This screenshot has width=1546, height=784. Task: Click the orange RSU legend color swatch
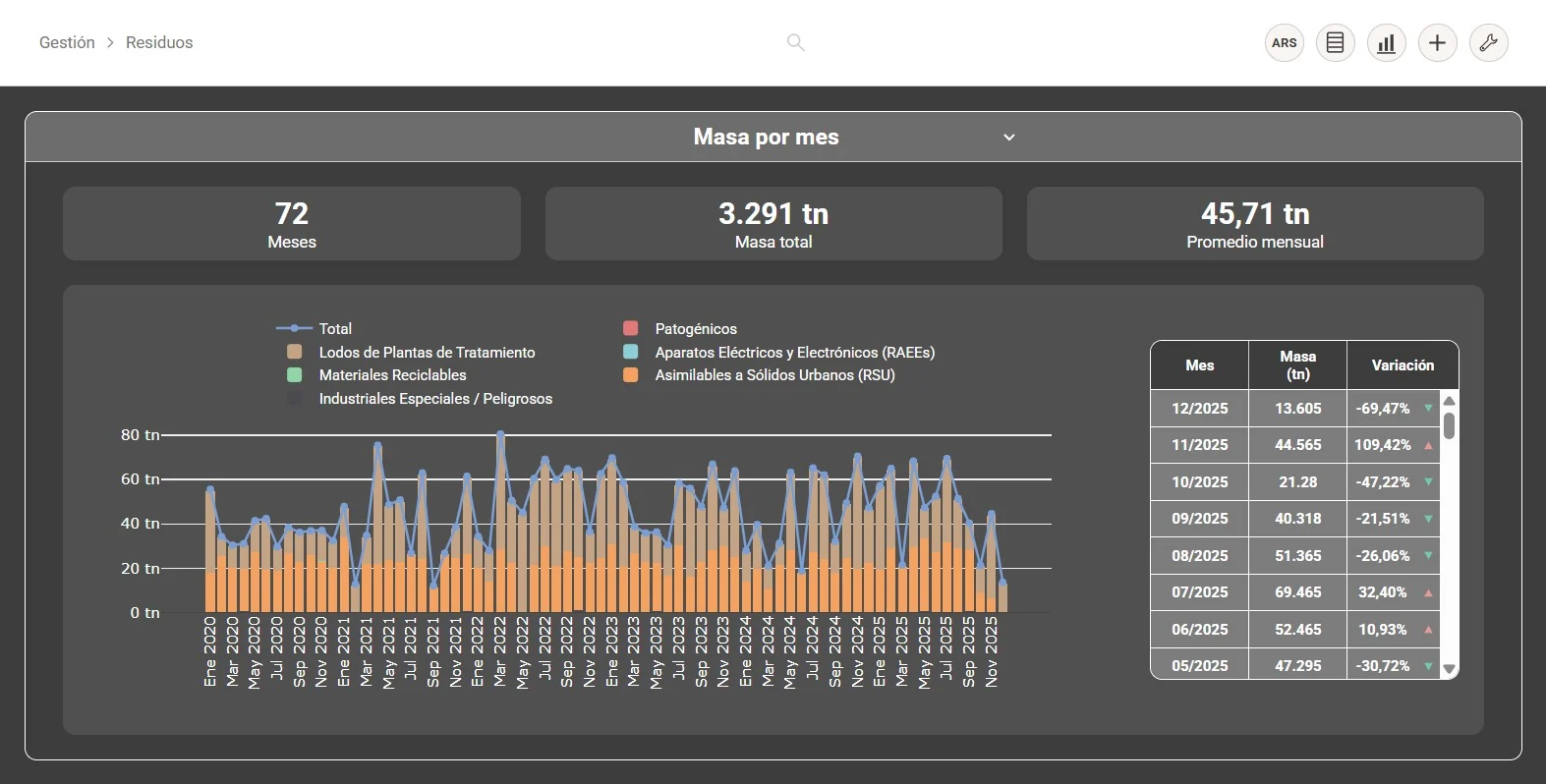click(x=631, y=374)
